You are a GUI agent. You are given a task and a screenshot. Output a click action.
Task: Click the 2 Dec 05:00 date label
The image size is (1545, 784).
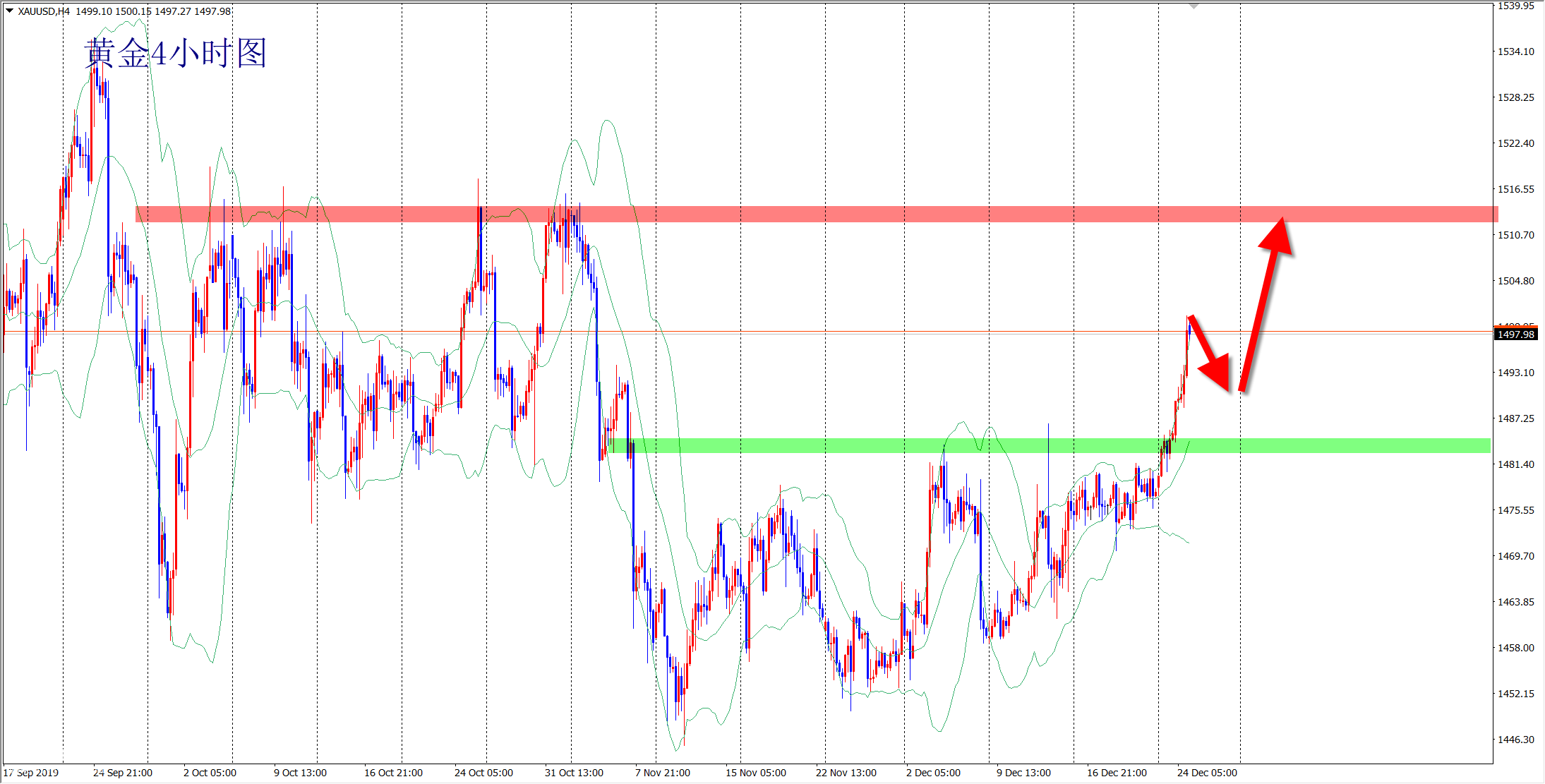click(x=933, y=773)
